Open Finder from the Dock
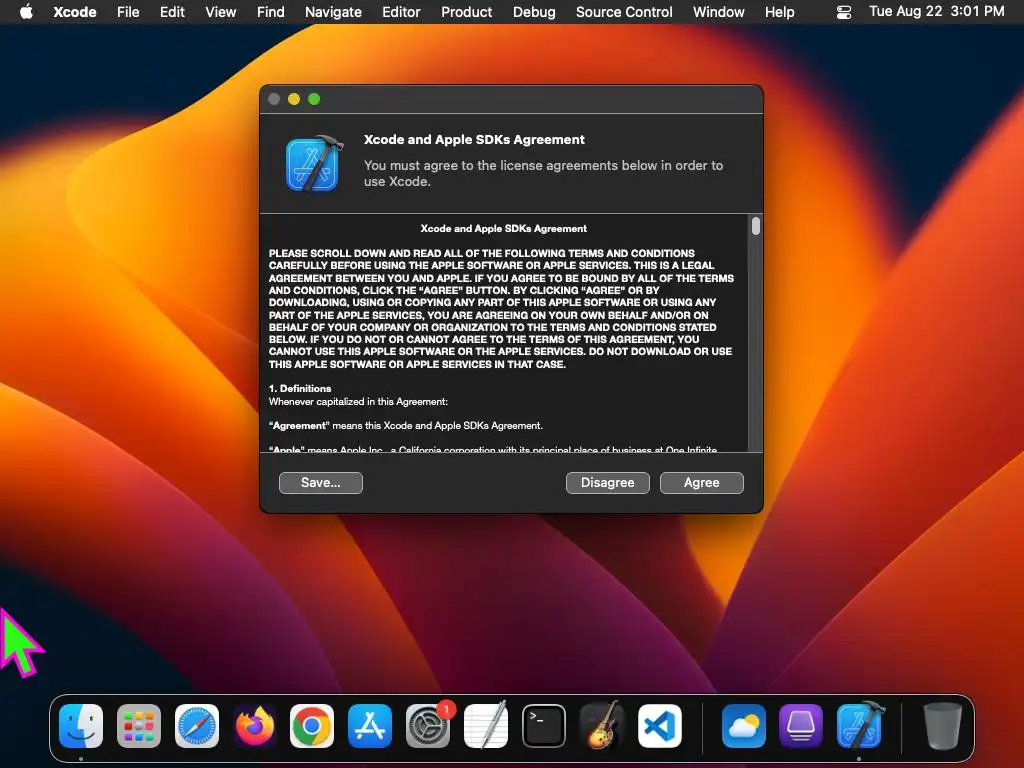This screenshot has width=1024, height=768. point(81,726)
